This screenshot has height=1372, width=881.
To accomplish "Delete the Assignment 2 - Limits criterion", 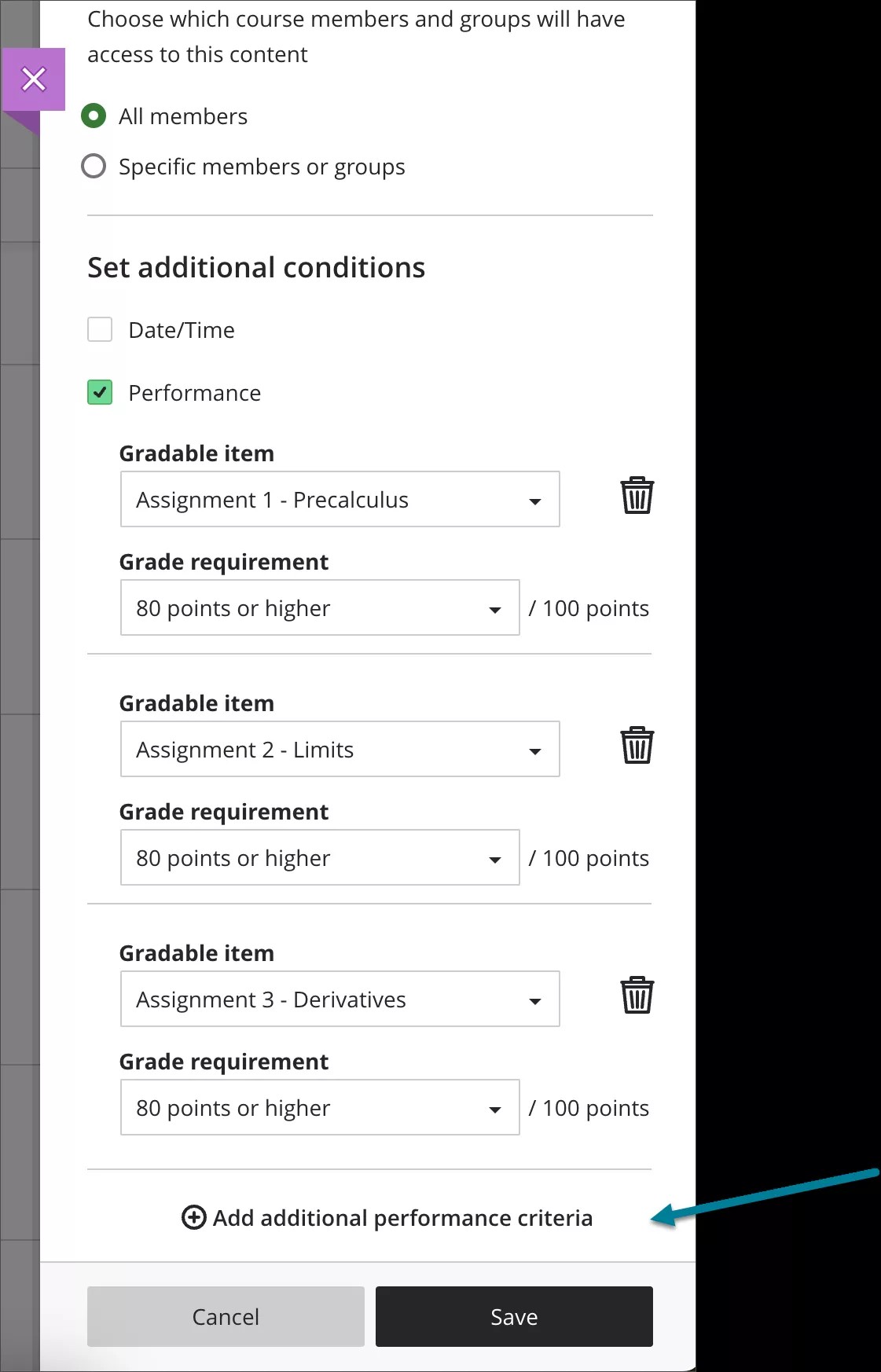I will pos(637,746).
